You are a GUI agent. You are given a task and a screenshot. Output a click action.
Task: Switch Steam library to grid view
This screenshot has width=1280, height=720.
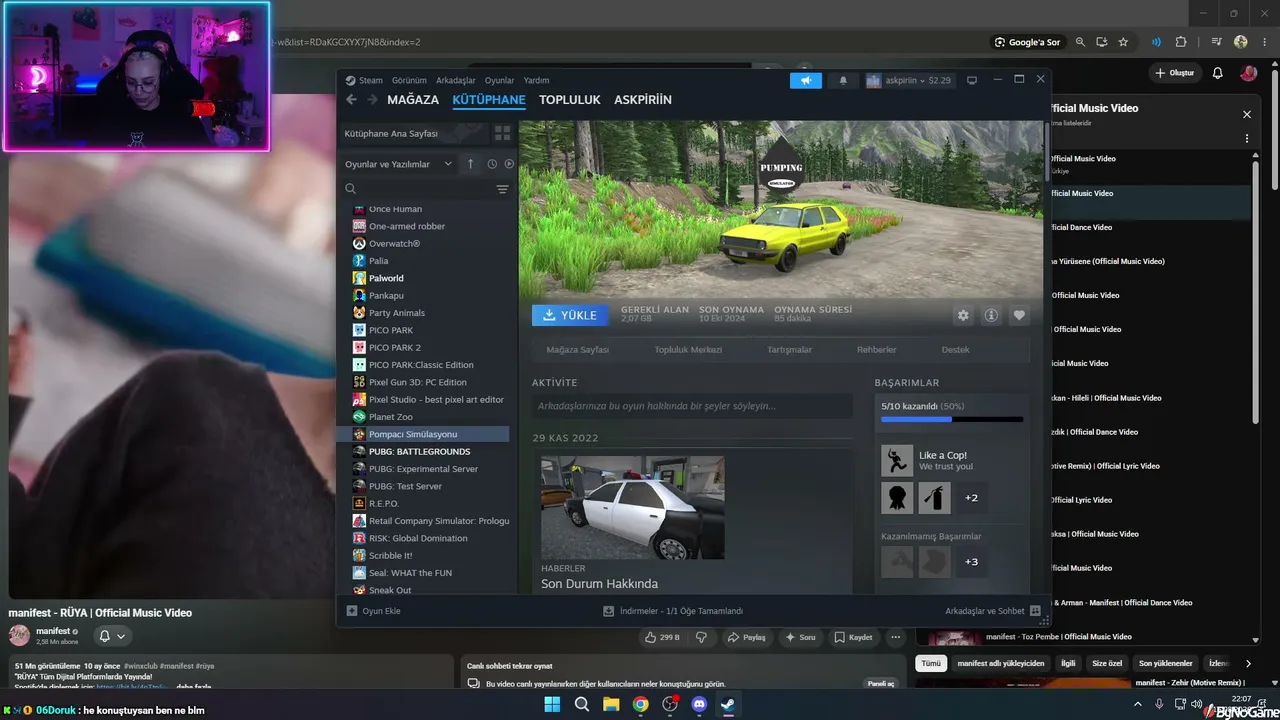(502, 133)
